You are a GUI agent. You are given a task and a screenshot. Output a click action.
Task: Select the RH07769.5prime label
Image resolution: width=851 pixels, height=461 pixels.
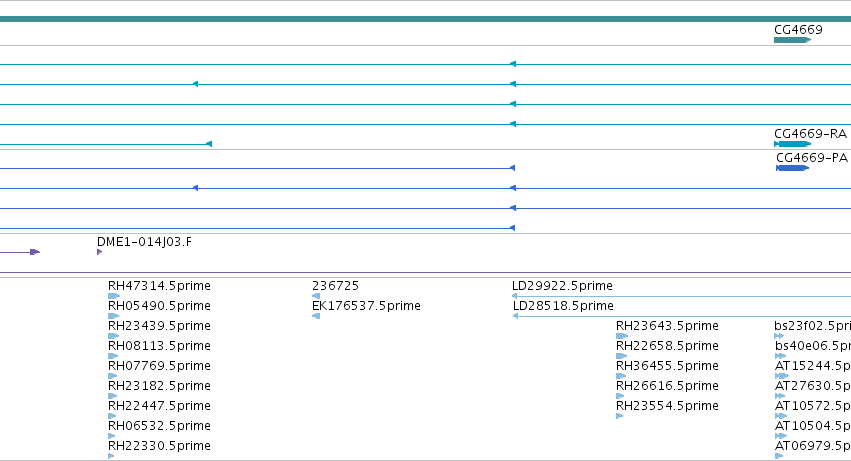coord(159,366)
